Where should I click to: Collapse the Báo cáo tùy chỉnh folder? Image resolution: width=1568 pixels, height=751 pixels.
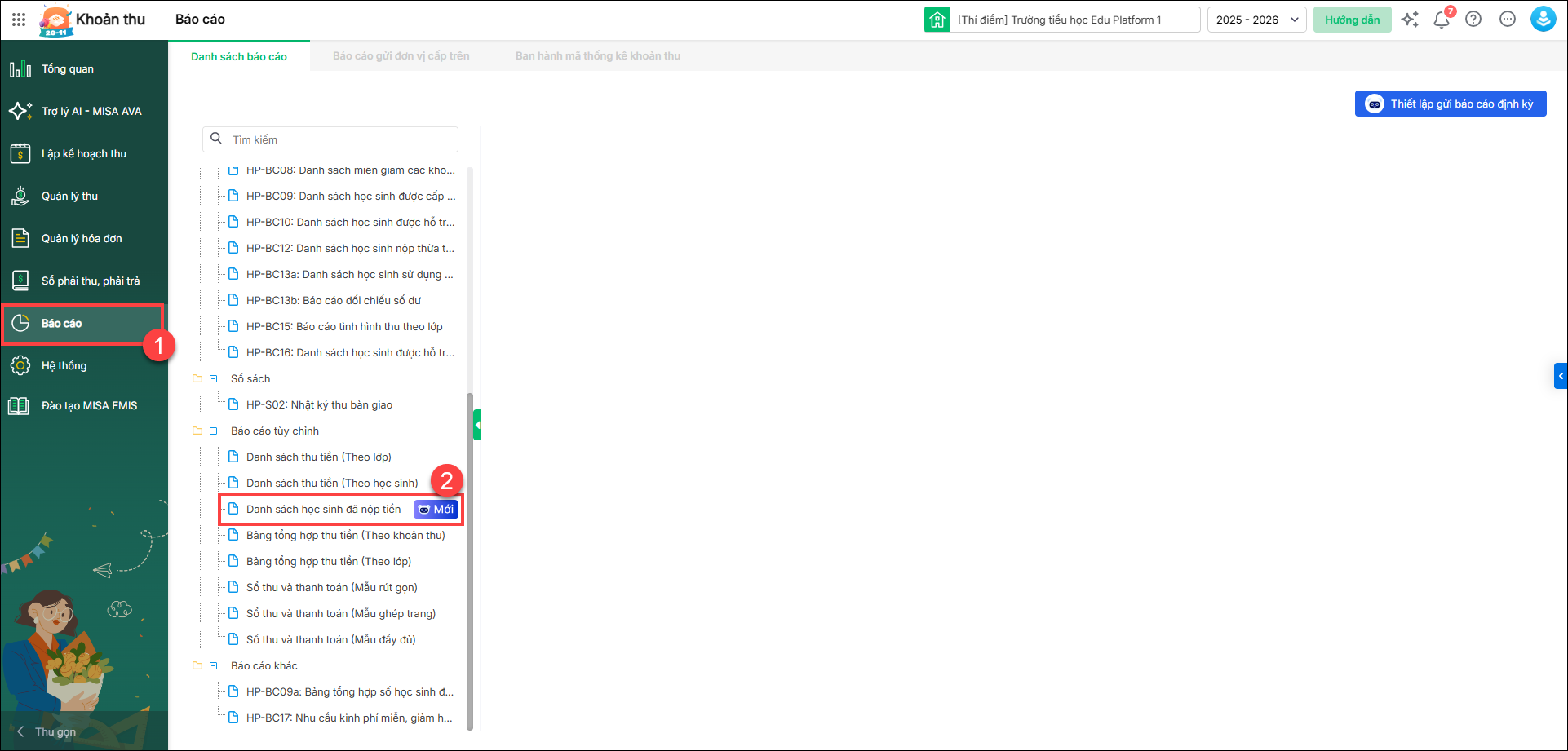pyautogui.click(x=214, y=431)
